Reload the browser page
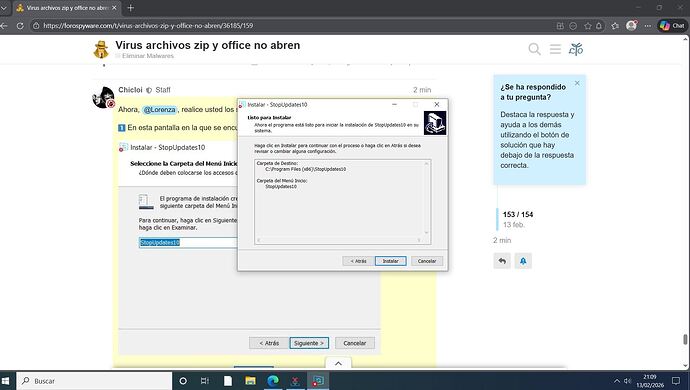The image size is (690, 390). [20, 26]
